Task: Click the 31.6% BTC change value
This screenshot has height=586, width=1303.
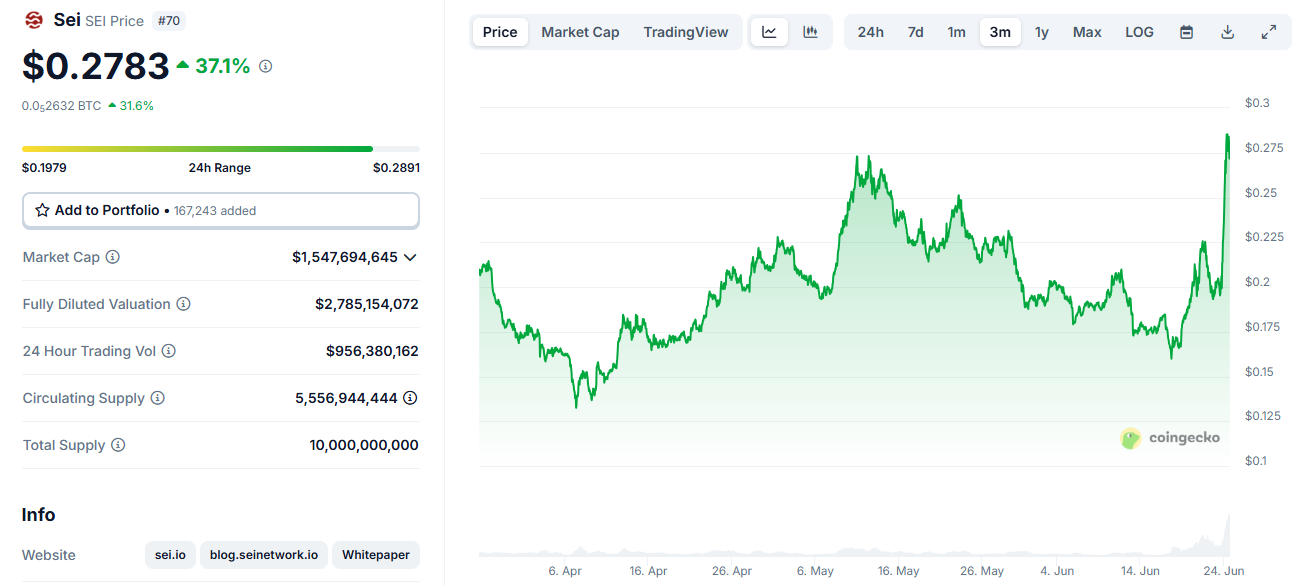Action: [x=137, y=105]
